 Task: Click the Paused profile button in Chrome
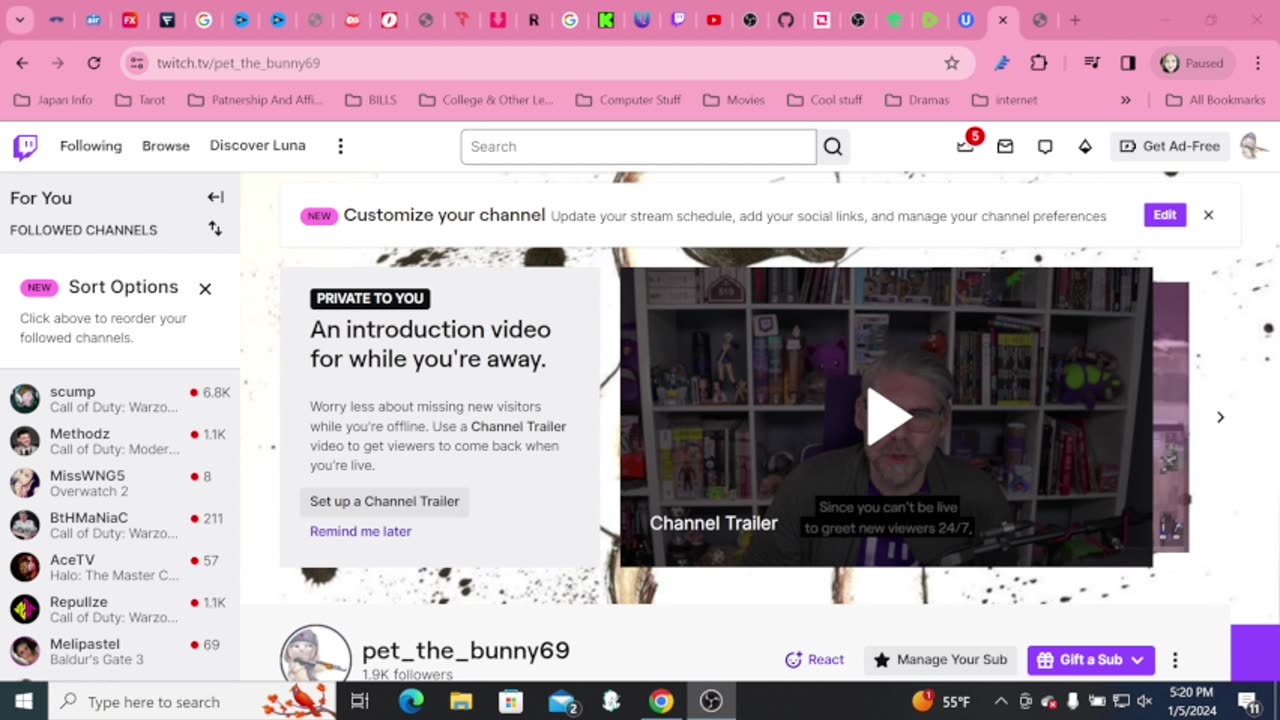pos(1194,63)
